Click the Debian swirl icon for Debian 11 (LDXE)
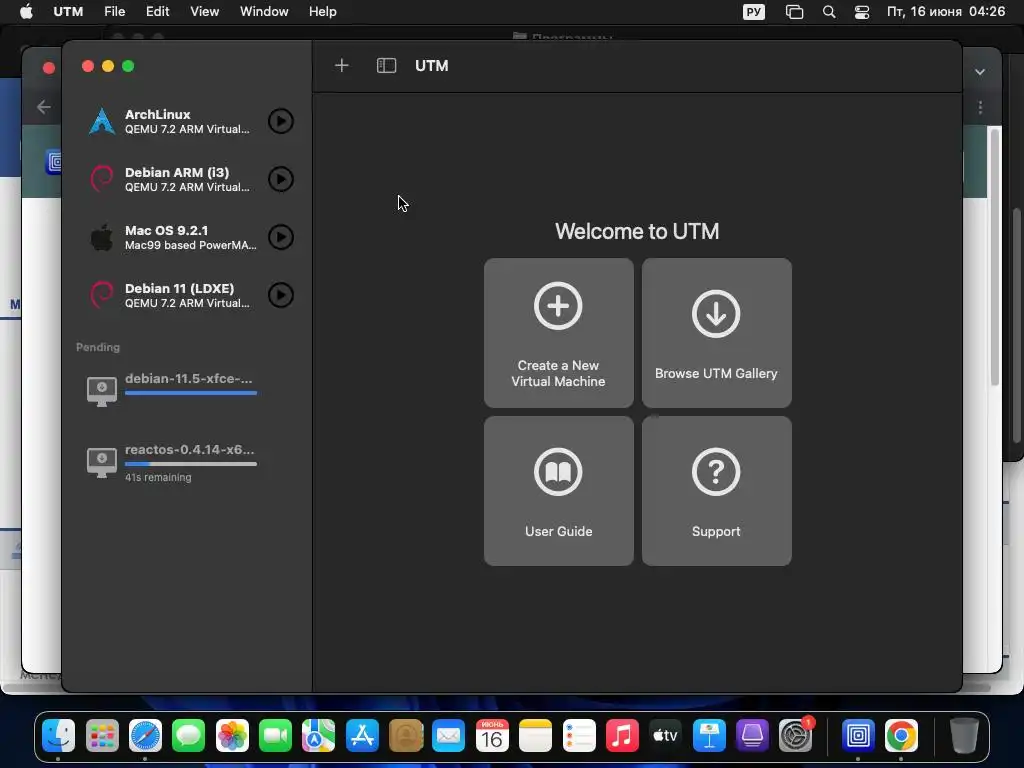 tap(102, 295)
